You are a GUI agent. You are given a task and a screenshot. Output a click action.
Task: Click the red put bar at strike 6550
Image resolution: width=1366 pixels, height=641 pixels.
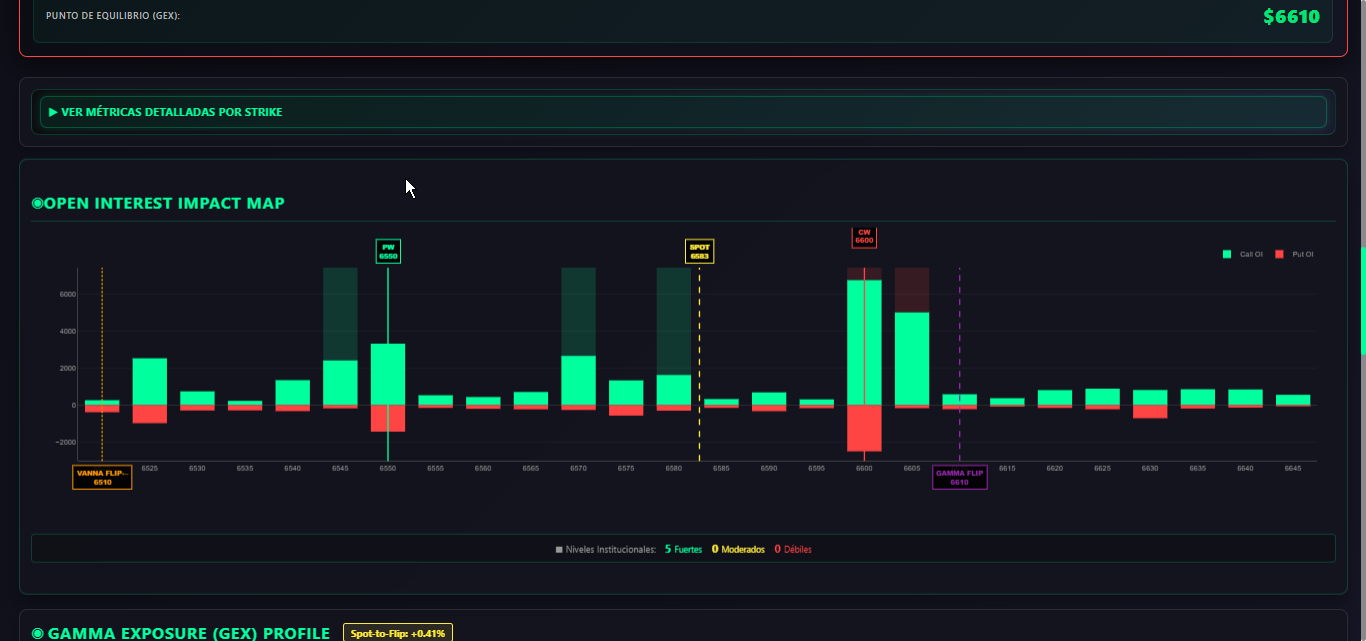click(388, 418)
